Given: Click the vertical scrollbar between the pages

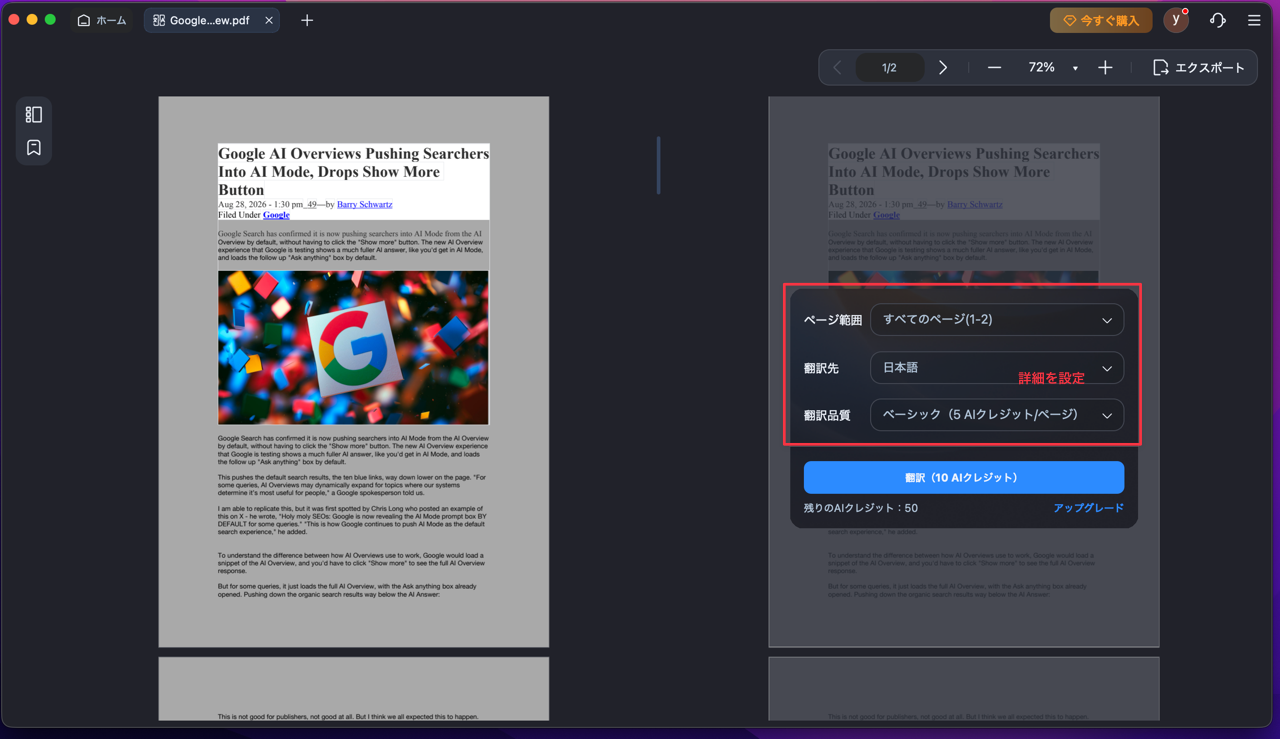Looking at the screenshot, I should coord(658,165).
